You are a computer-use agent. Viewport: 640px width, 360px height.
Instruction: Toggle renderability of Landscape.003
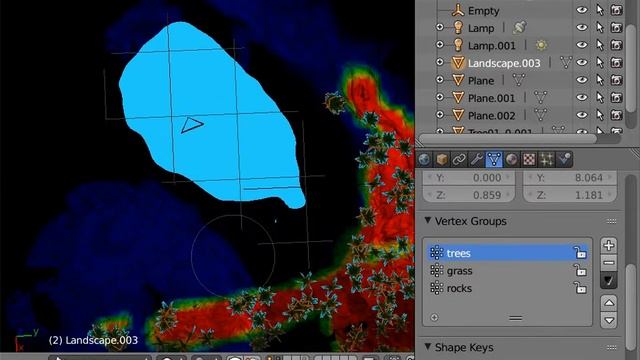[x=616, y=62]
